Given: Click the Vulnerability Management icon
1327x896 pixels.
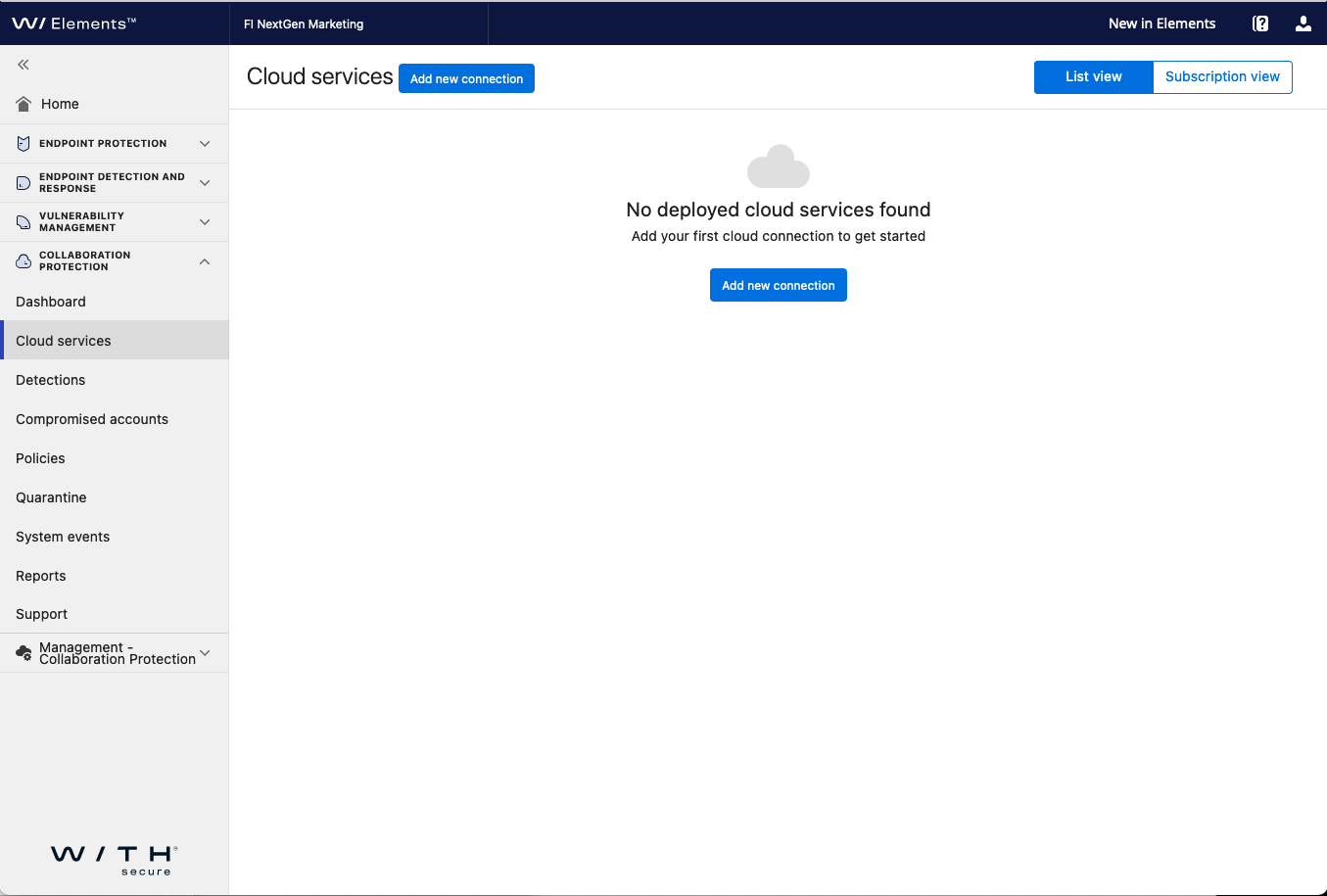Looking at the screenshot, I should 24,222.
